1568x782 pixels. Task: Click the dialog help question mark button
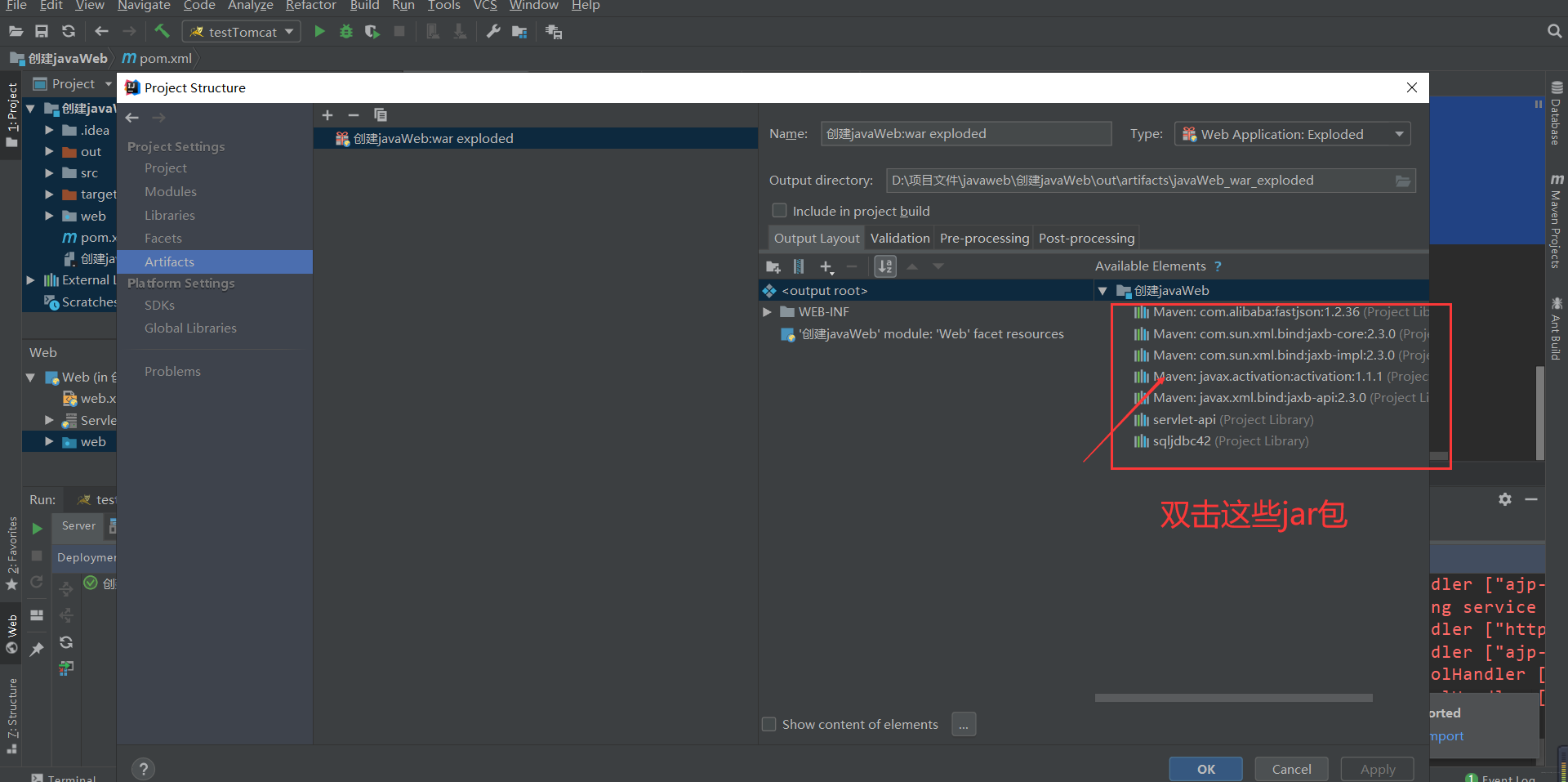[143, 769]
